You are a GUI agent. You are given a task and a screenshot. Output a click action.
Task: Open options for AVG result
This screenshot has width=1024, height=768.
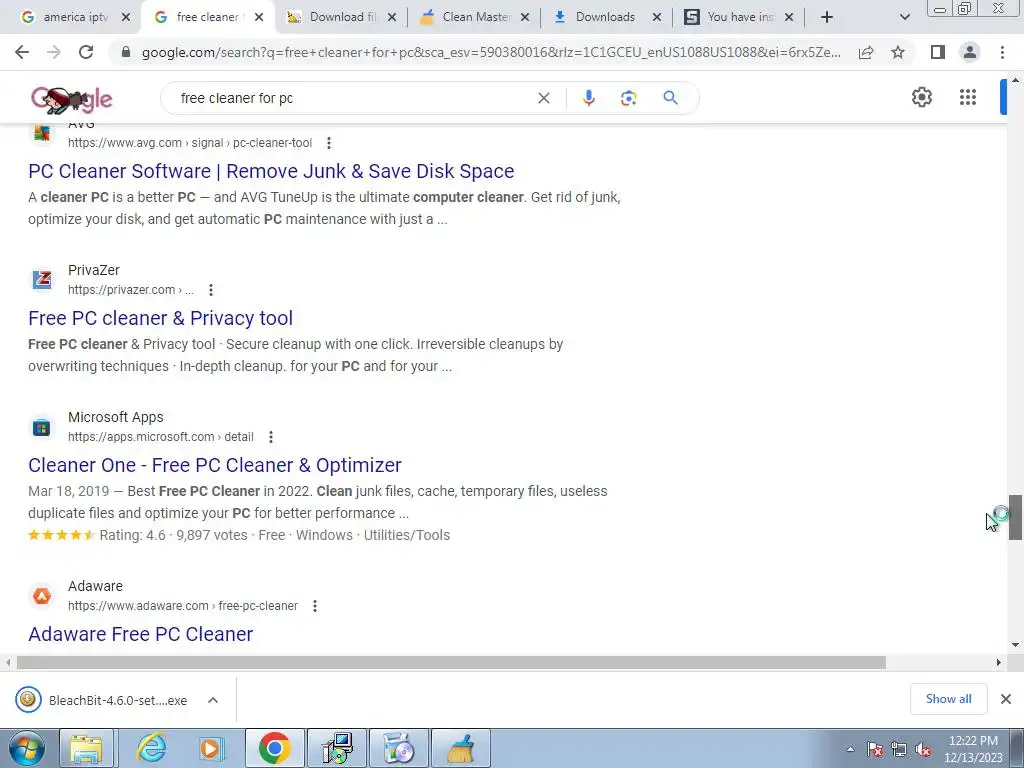(x=328, y=142)
